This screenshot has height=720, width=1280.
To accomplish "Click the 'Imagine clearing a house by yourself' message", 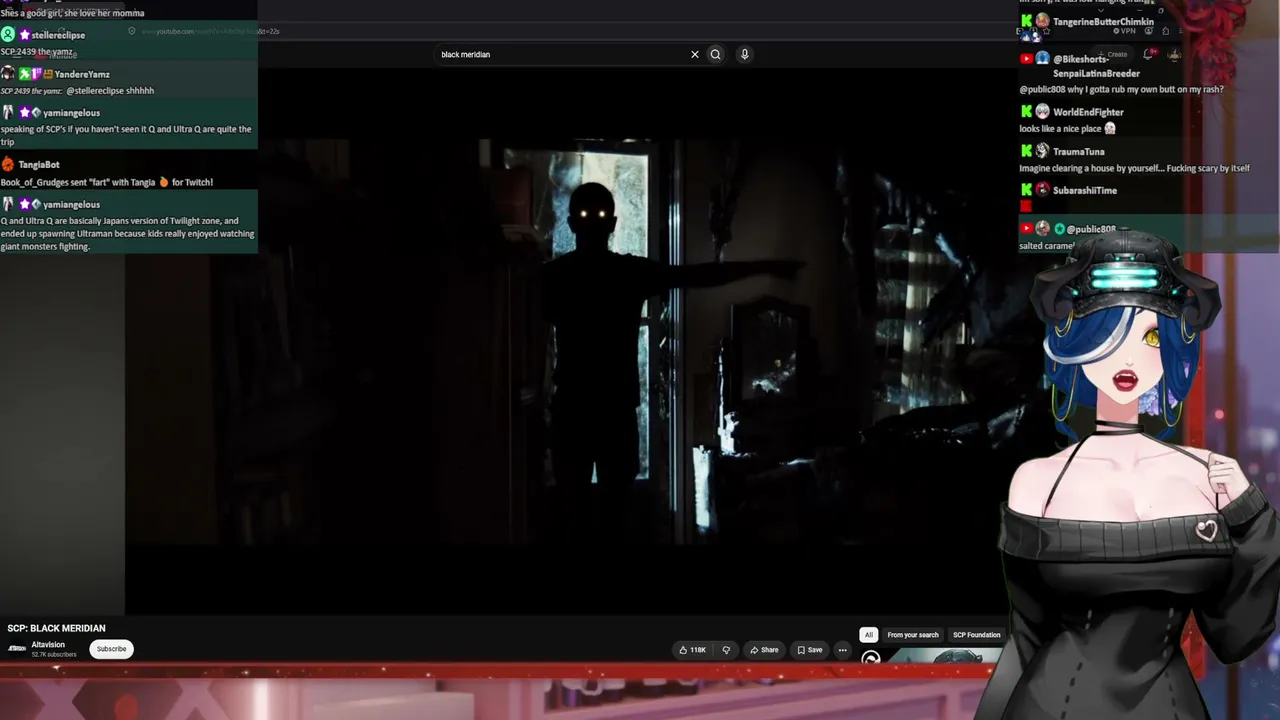I will coord(1134,168).
